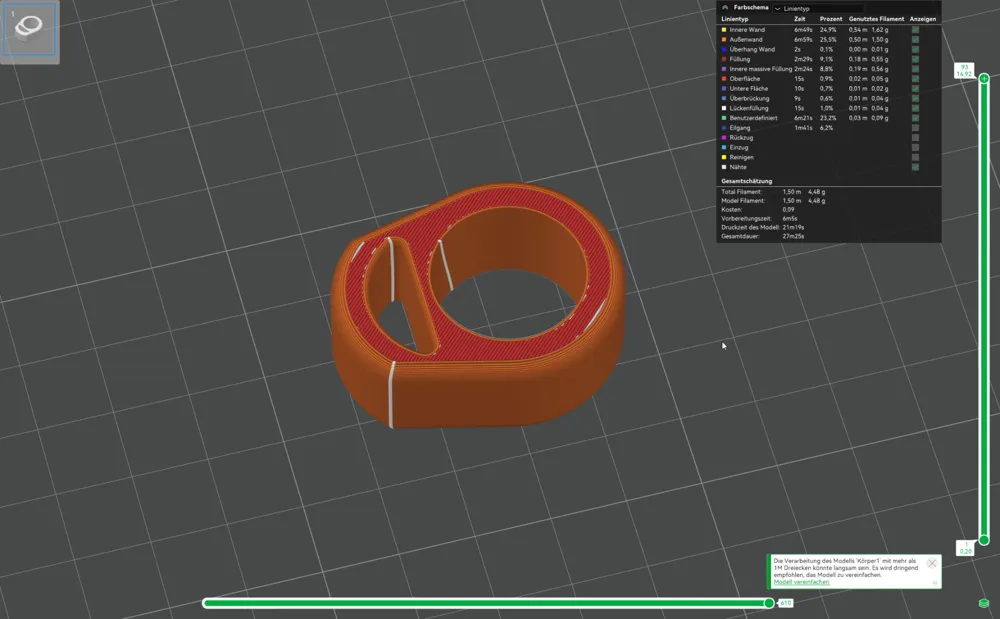Toggle visibility of Nähte seams
The height and width of the screenshot is (619, 1000).
click(915, 167)
